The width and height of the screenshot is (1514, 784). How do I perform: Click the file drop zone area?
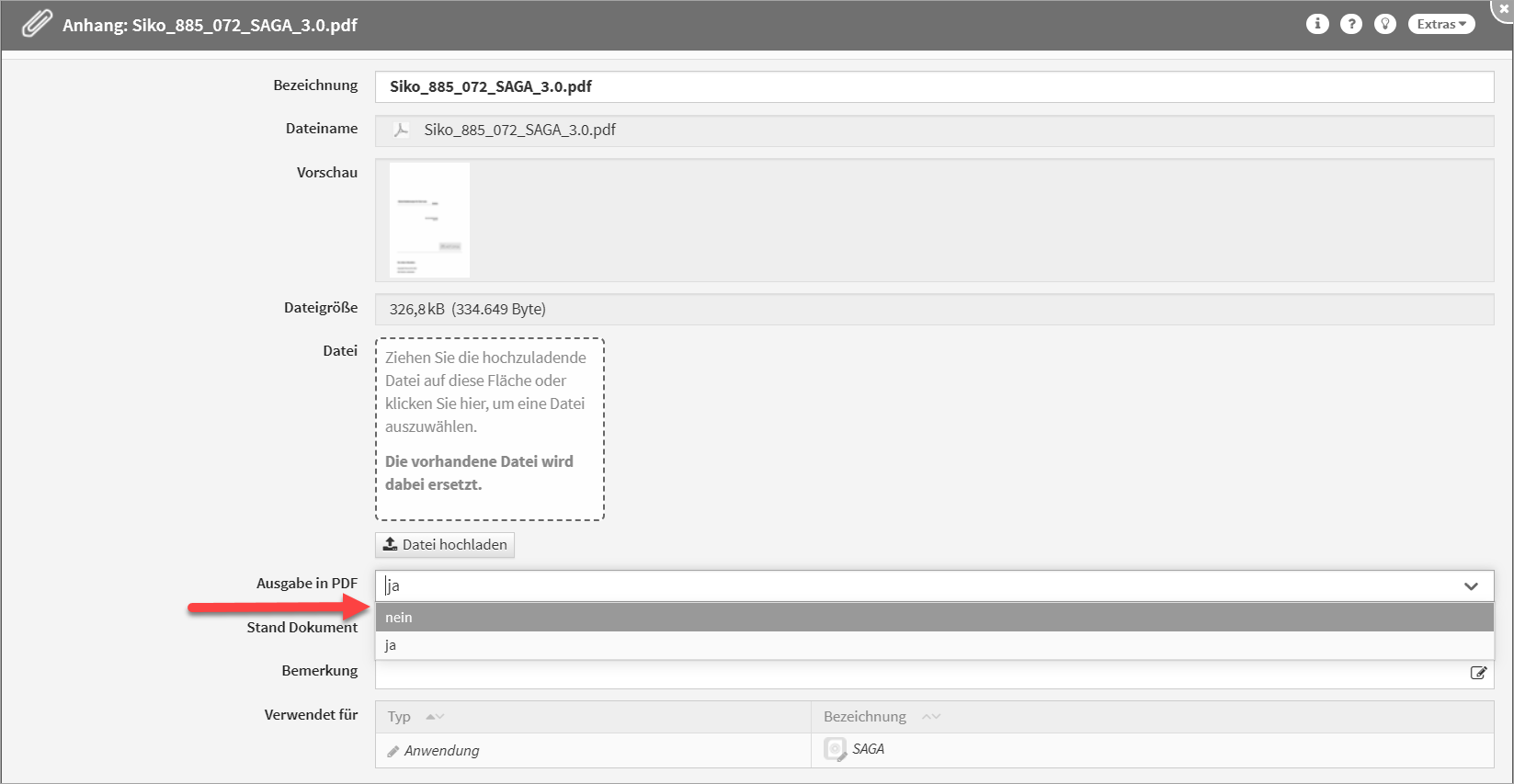[490, 429]
